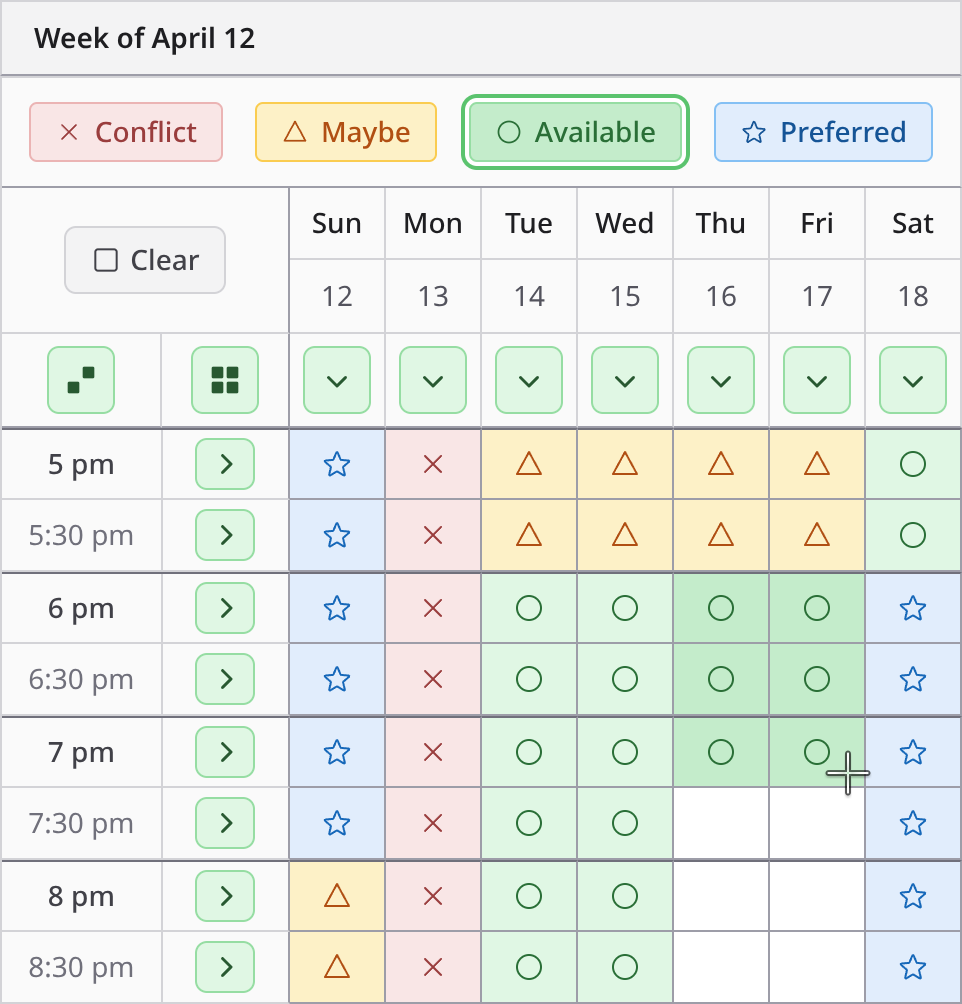Click the circle available icon on Saturday 5 pm

[x=913, y=464]
